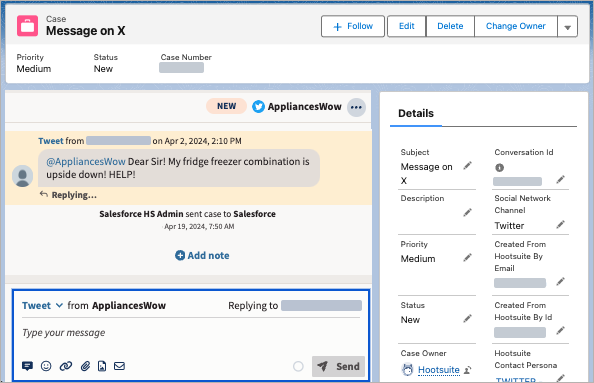Screen dimensions: 594x383
Task: Click the Send button
Action: point(338,366)
